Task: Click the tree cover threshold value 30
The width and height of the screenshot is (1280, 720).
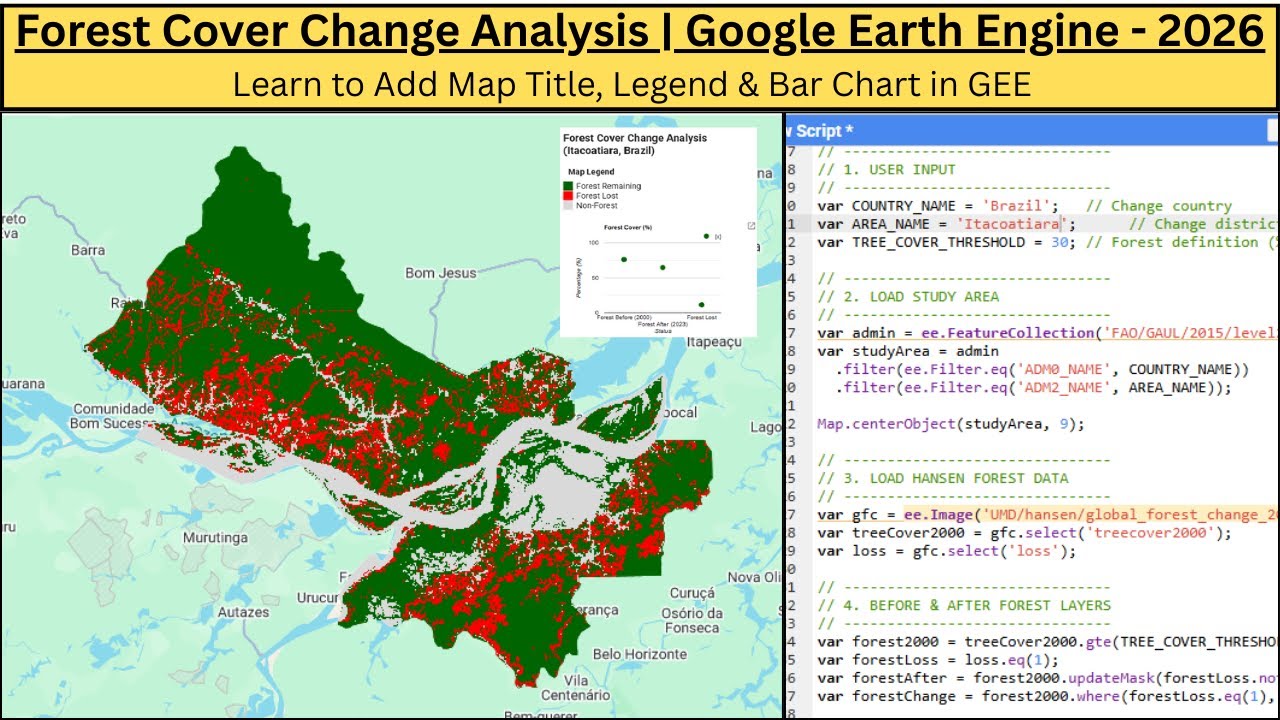Action: click(1060, 242)
